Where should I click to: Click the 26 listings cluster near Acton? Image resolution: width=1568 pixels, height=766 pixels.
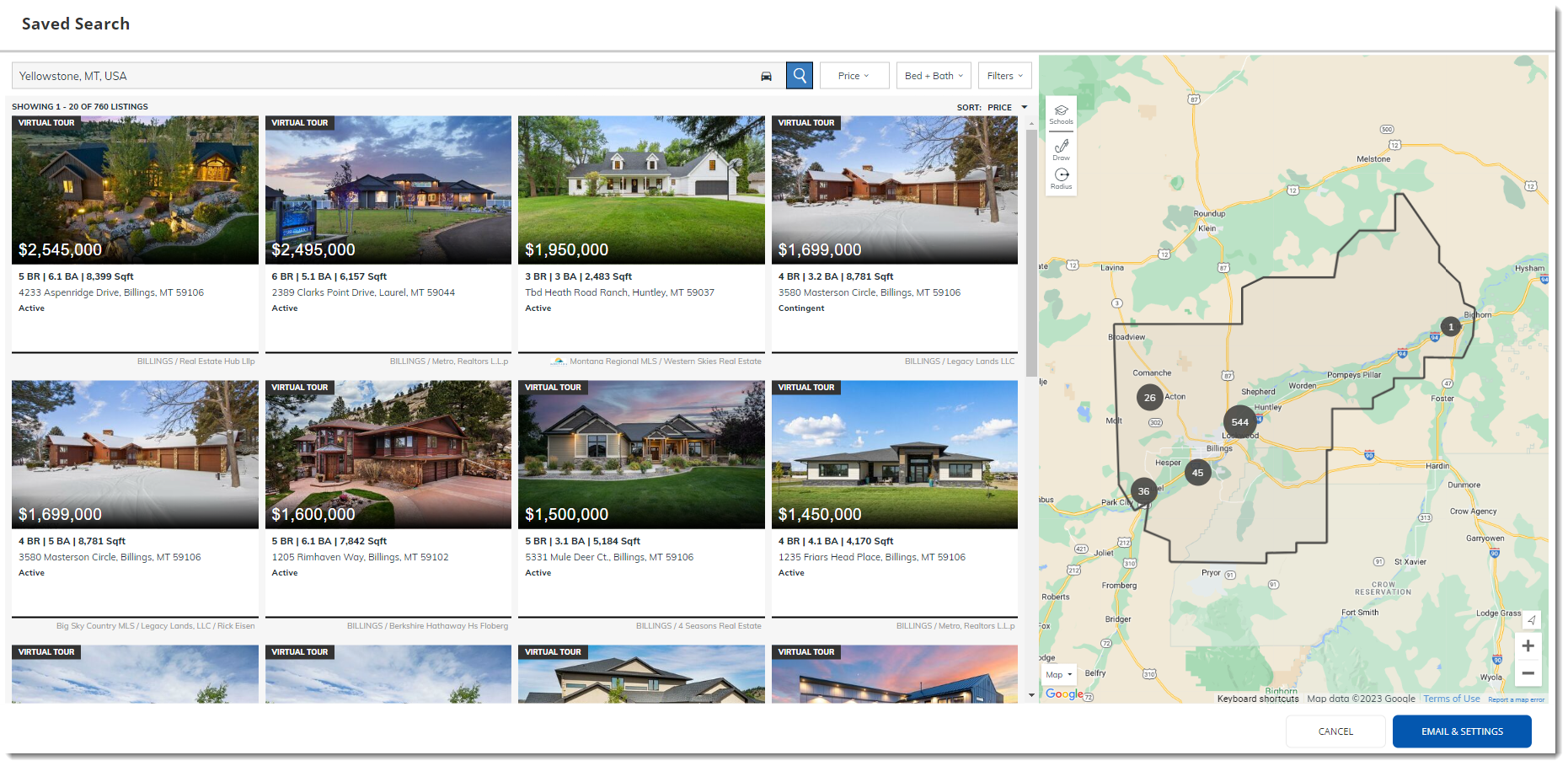pos(1149,398)
